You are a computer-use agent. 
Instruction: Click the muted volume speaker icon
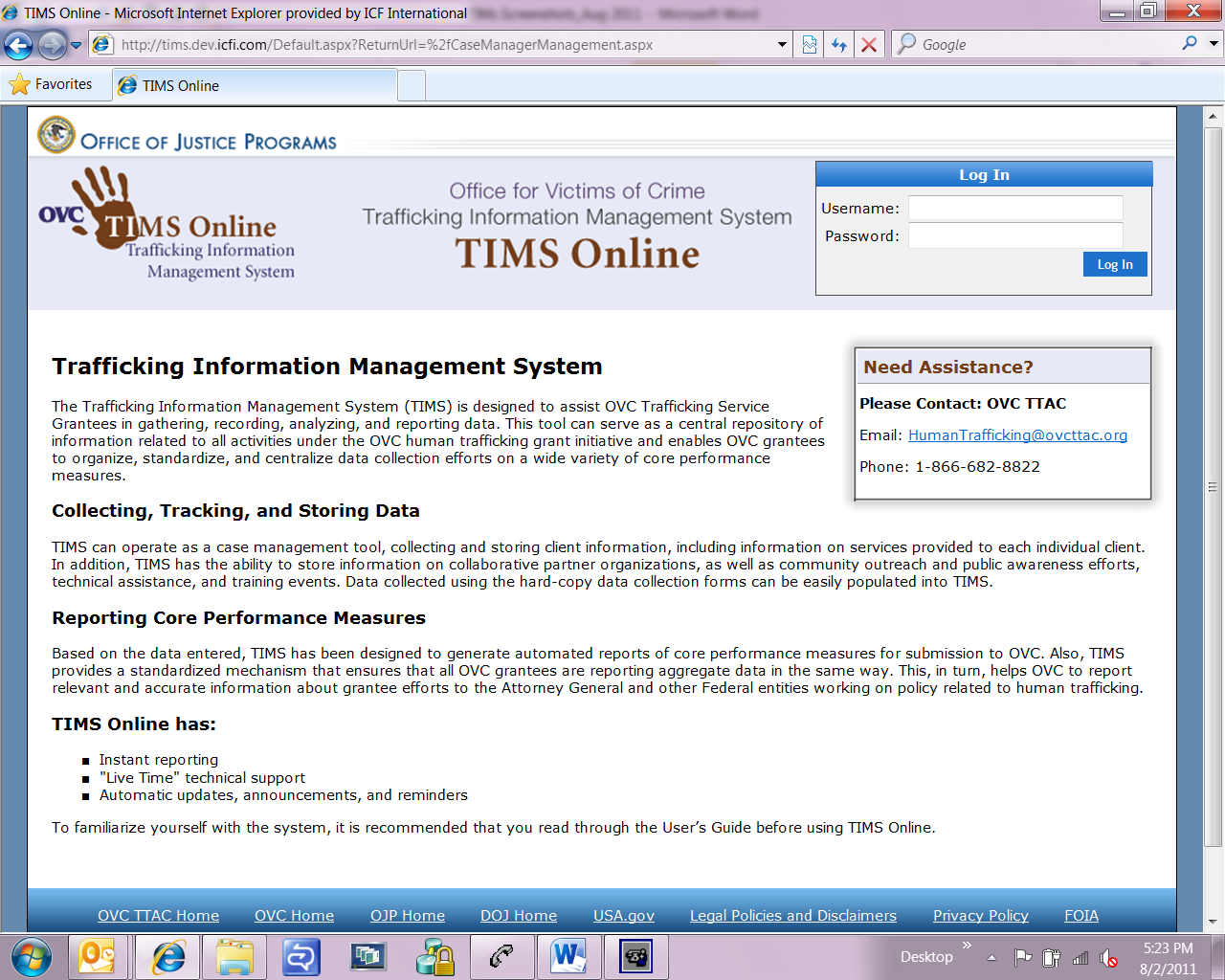pos(1109,957)
